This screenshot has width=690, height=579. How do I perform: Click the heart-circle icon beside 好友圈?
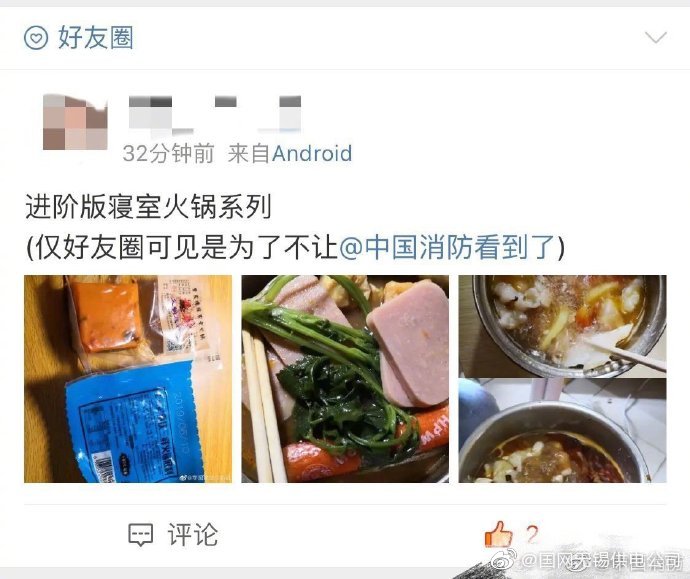click(x=36, y=37)
